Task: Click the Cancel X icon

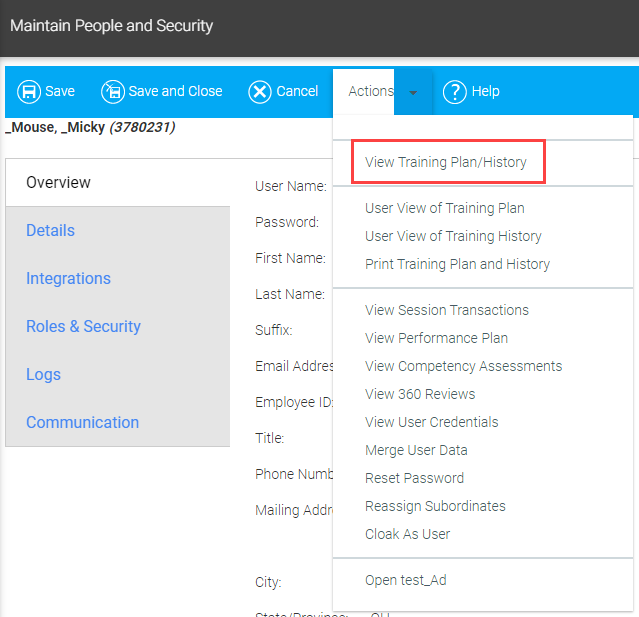Action: coord(260,91)
